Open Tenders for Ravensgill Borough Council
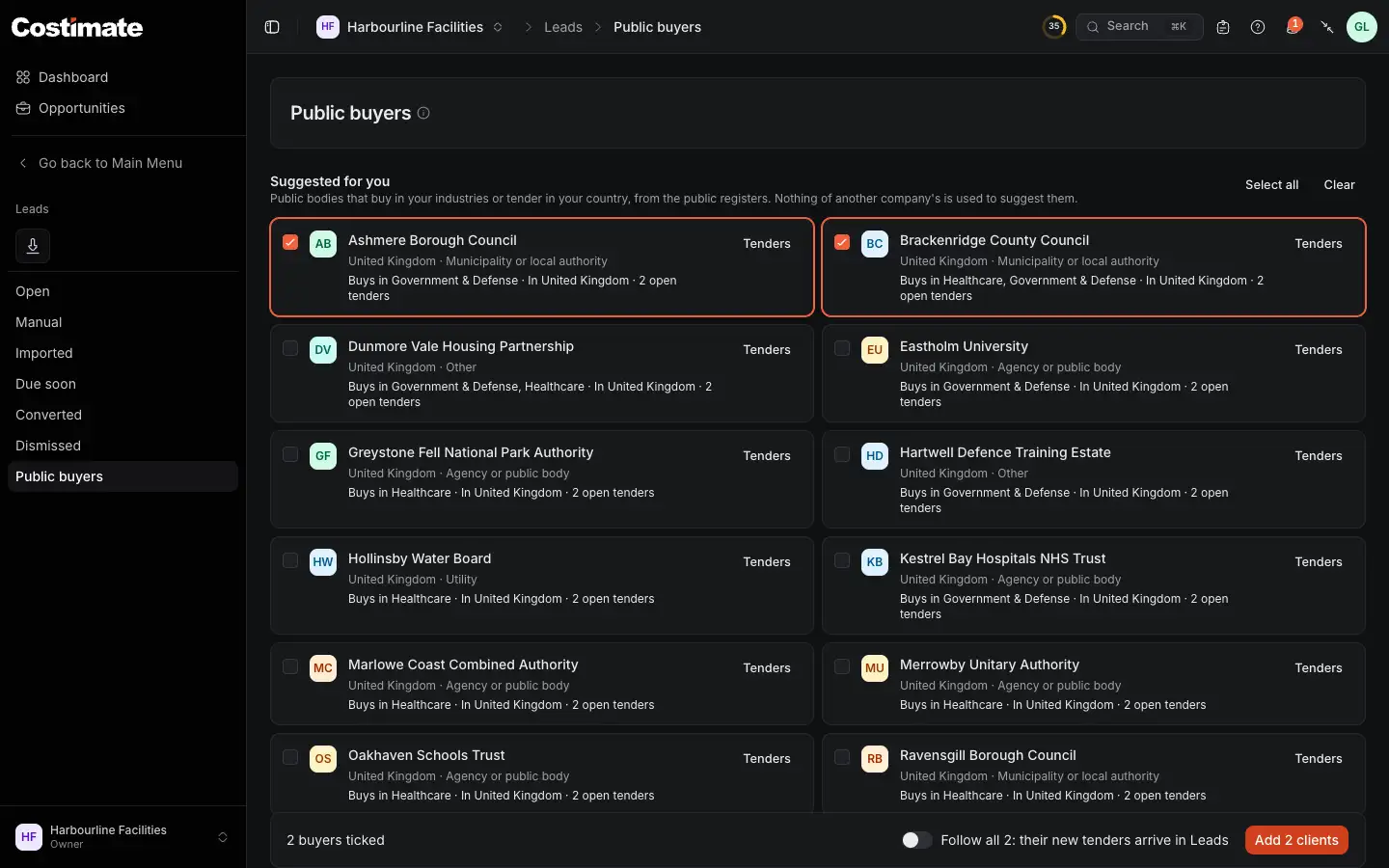Viewport: 1389px width, 868px height. point(1319,759)
